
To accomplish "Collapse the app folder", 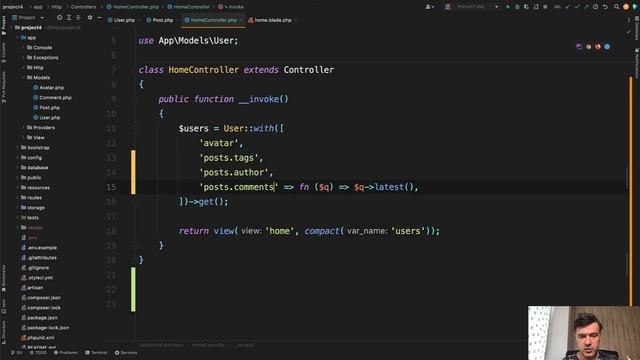I will (x=18, y=38).
